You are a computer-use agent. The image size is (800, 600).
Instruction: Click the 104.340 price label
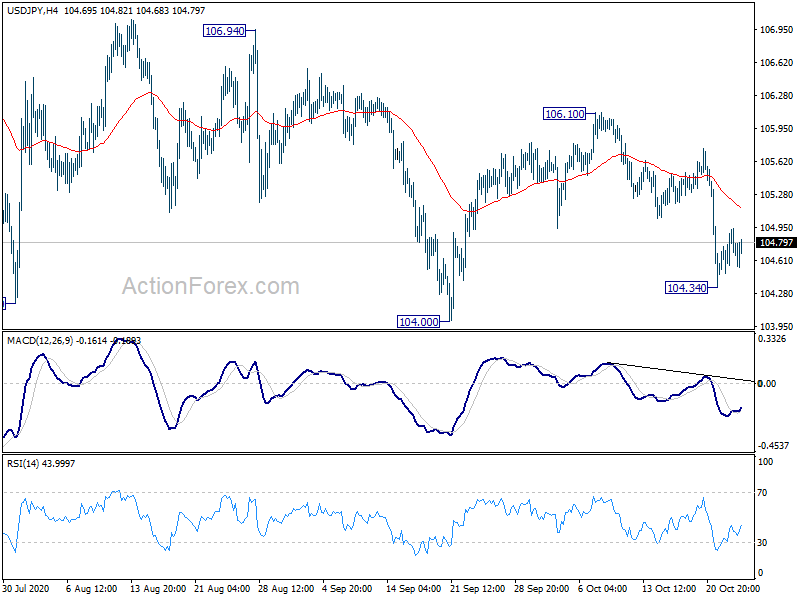(687, 288)
